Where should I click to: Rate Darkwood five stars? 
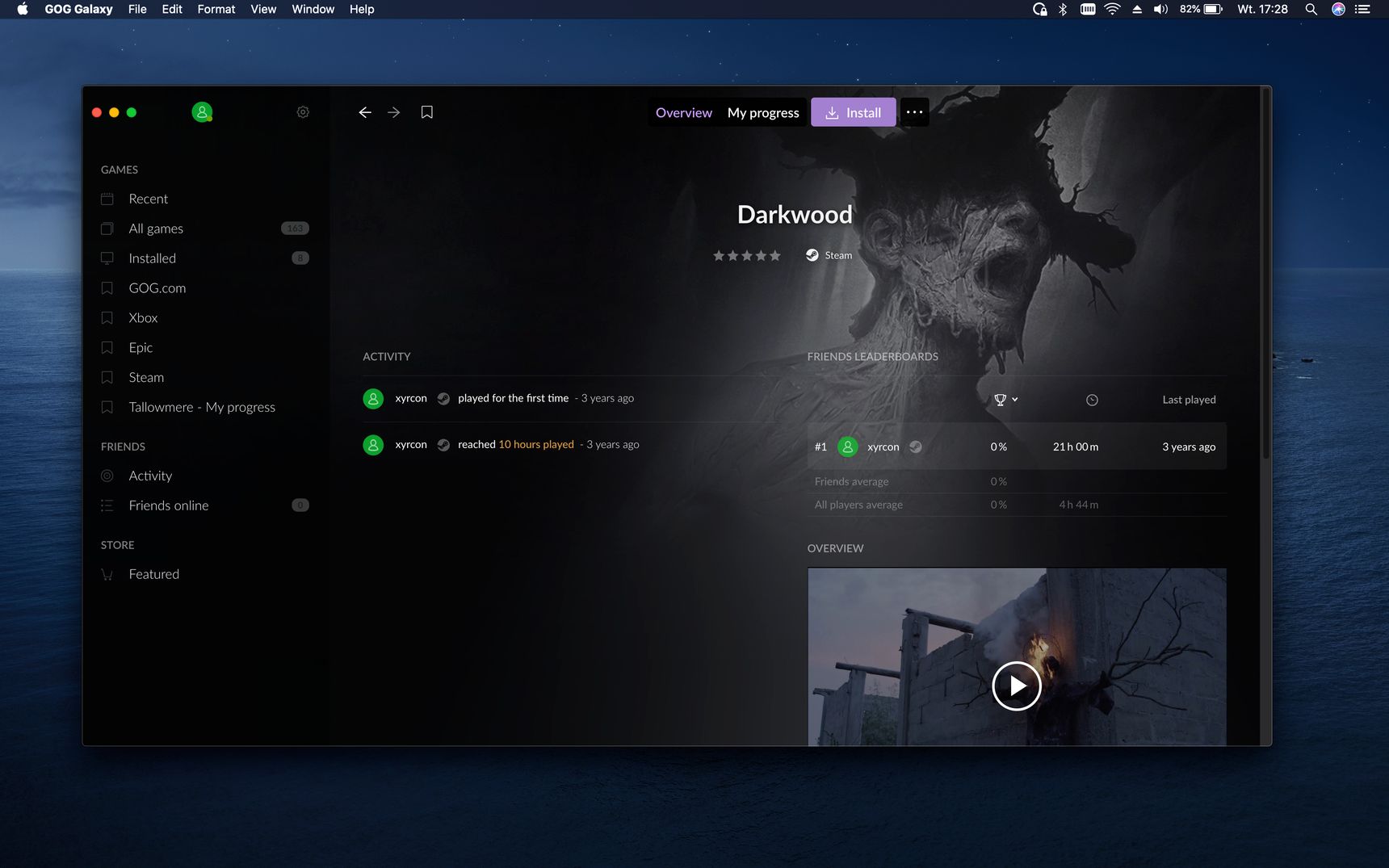(x=775, y=255)
